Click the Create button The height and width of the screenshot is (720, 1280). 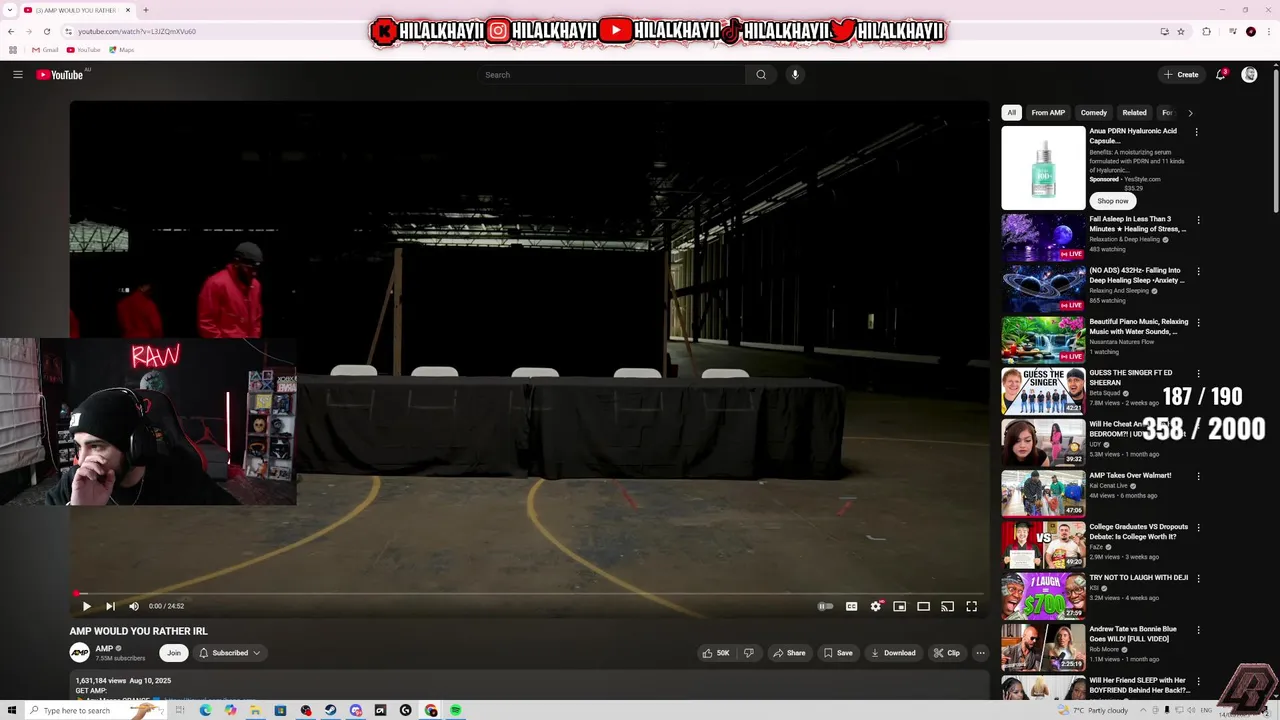pos(1181,75)
